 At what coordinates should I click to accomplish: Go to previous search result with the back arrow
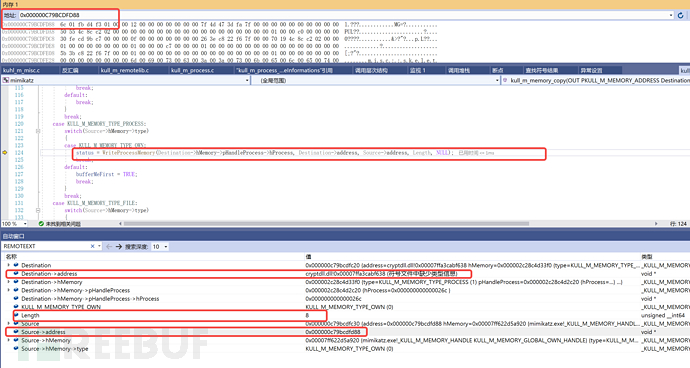109,247
